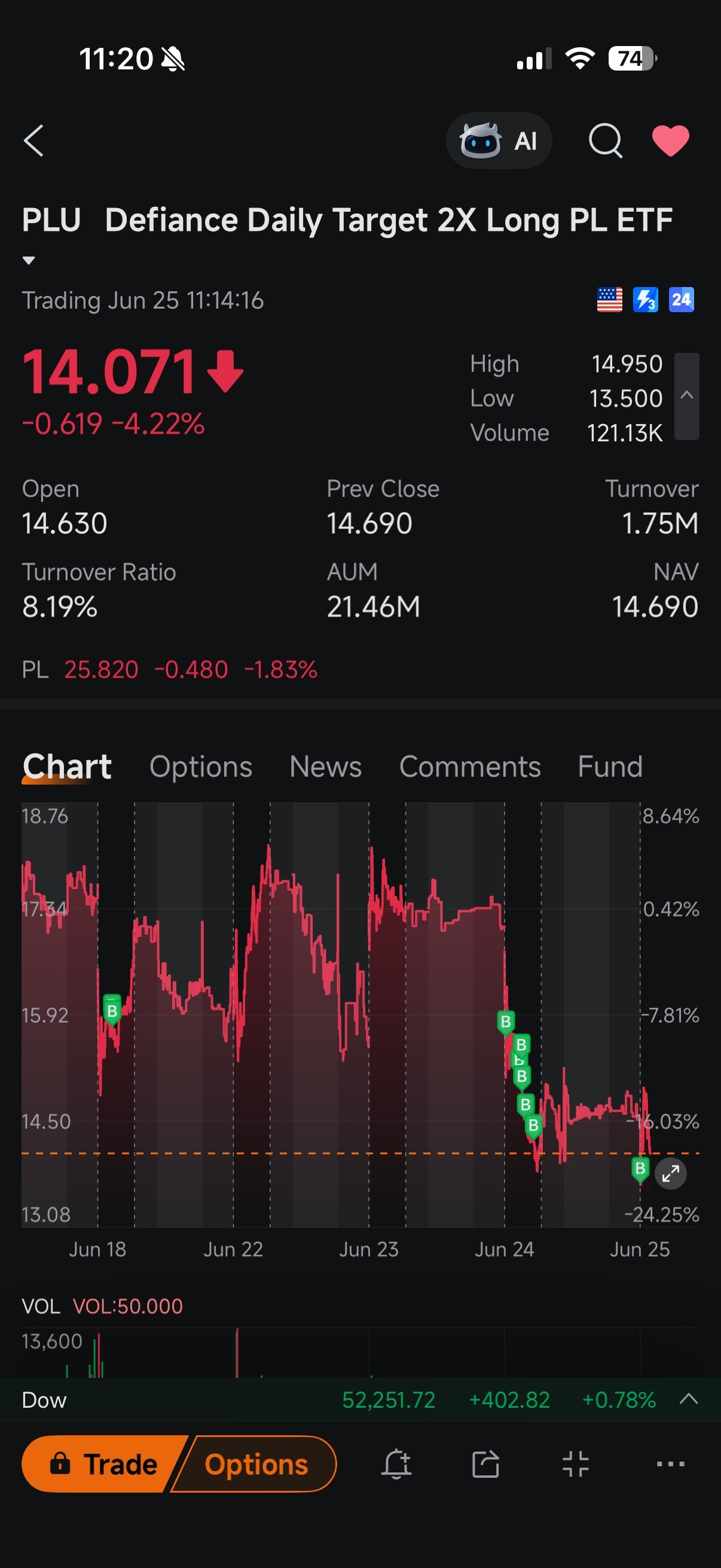Tap the share icon in bottom bar
Screen dimensions: 721x1568
[485, 1464]
